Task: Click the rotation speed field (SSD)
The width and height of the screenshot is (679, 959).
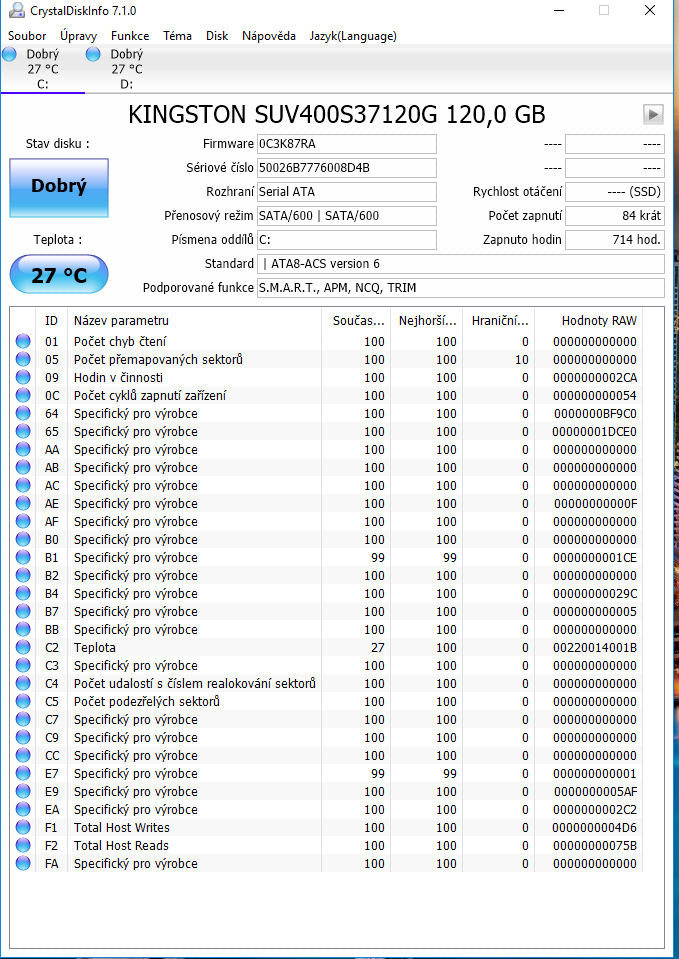Action: (614, 191)
